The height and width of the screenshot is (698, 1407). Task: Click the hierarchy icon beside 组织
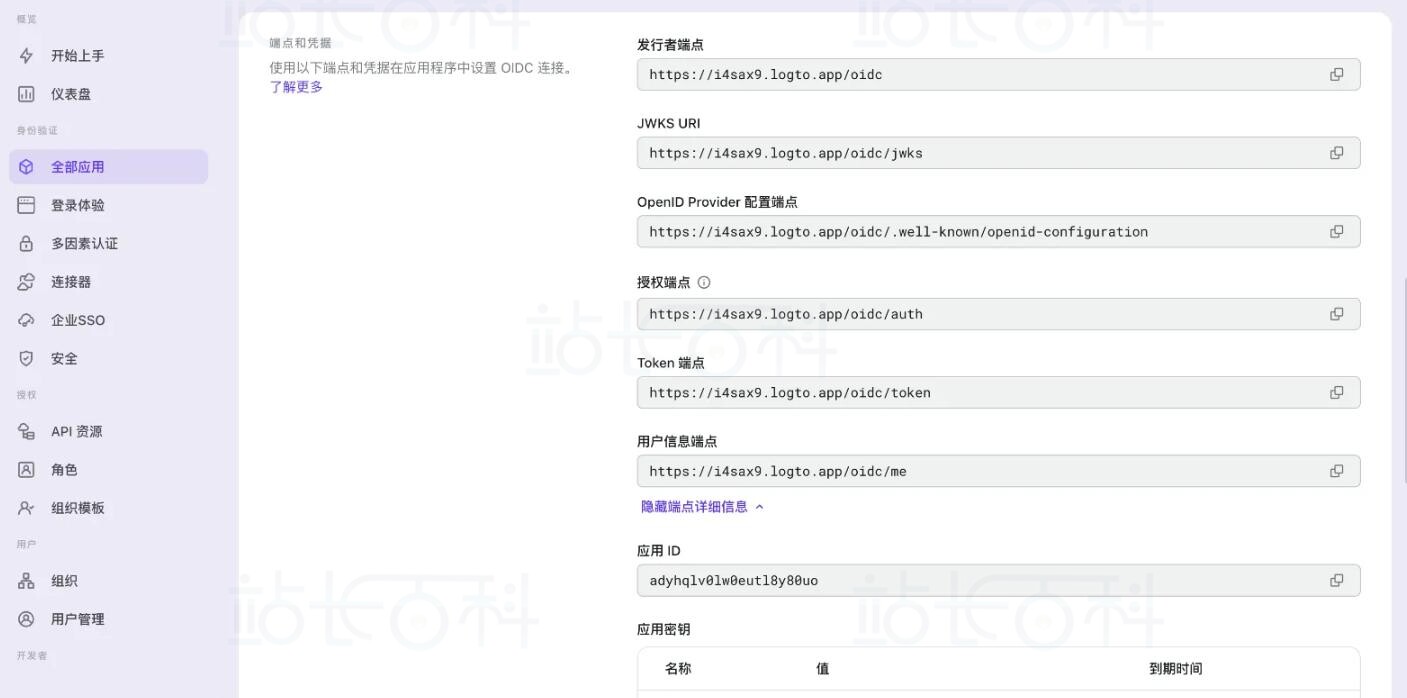click(26, 581)
